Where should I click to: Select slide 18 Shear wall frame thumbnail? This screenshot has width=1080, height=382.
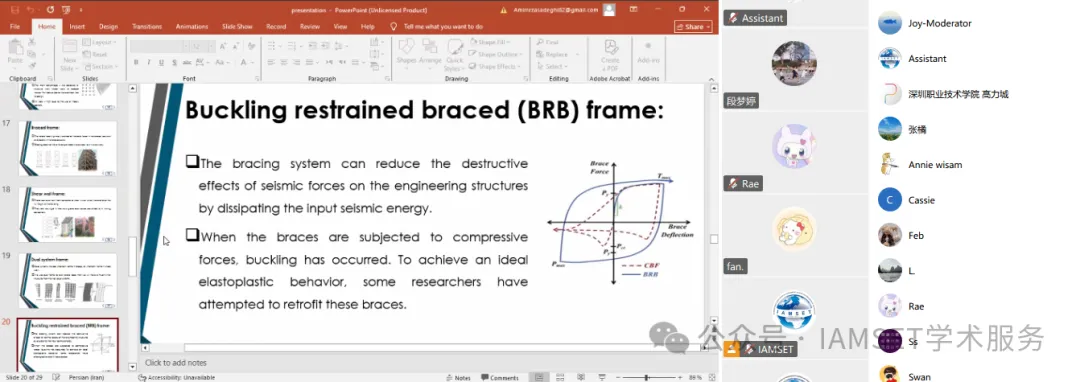coord(68,215)
